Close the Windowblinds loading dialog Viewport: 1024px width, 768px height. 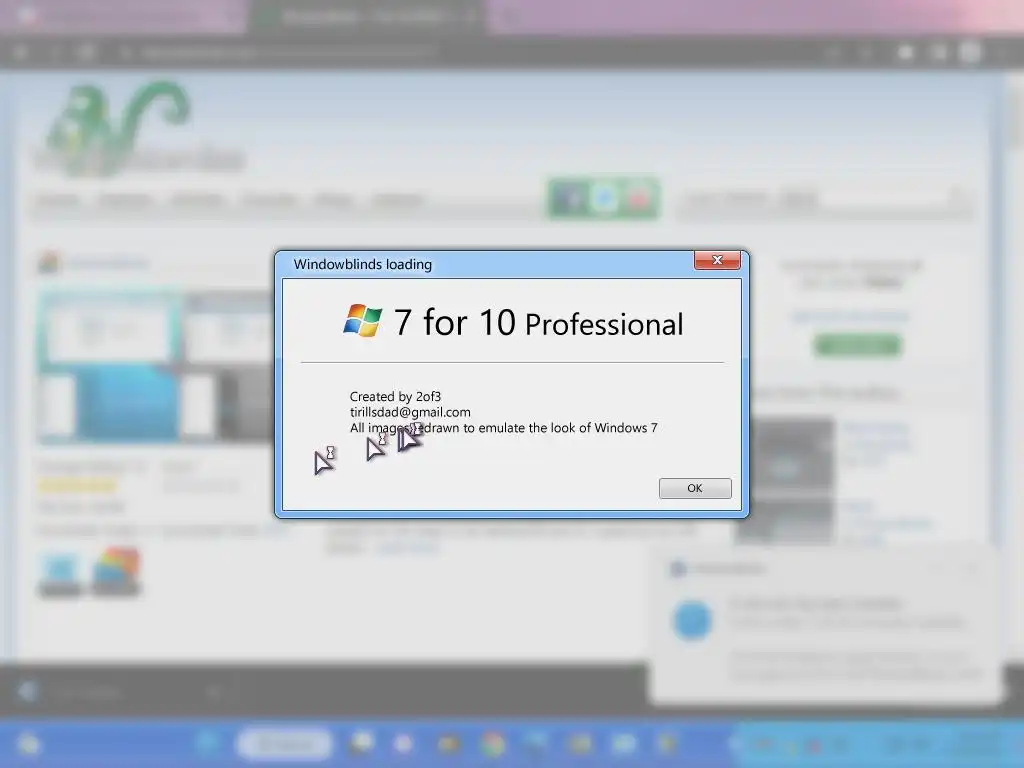coord(717,260)
